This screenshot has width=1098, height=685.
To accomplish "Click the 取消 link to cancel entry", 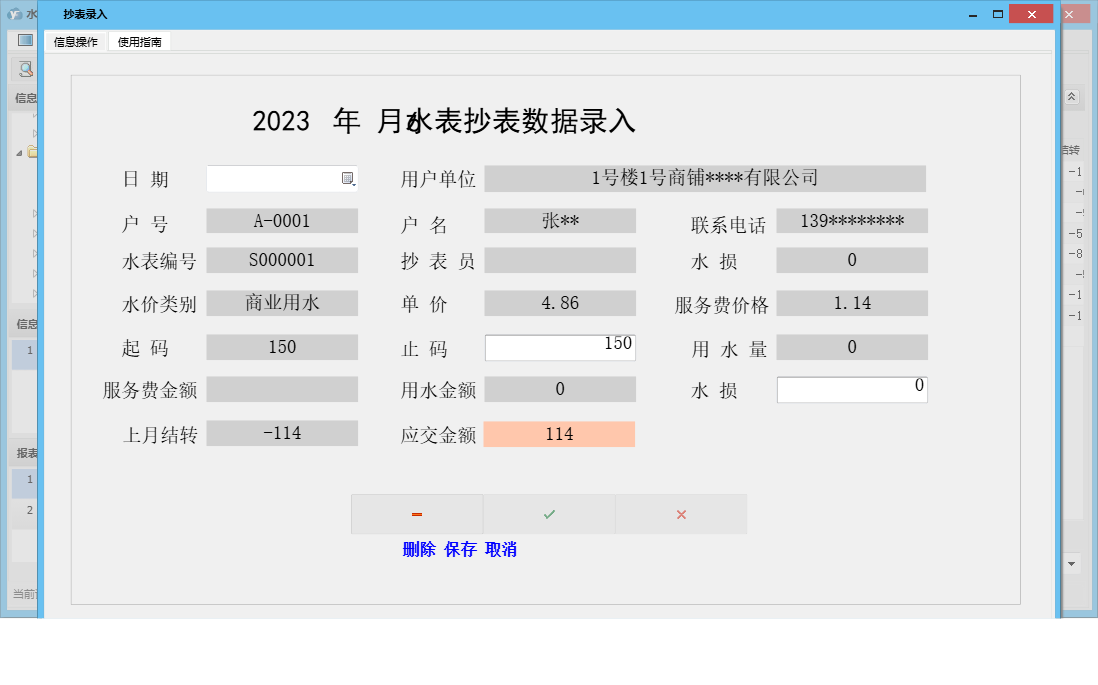I will (499, 549).
